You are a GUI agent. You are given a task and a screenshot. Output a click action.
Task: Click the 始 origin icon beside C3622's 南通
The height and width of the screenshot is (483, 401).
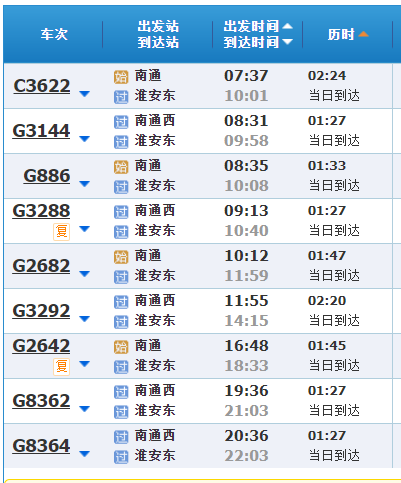coord(121,77)
